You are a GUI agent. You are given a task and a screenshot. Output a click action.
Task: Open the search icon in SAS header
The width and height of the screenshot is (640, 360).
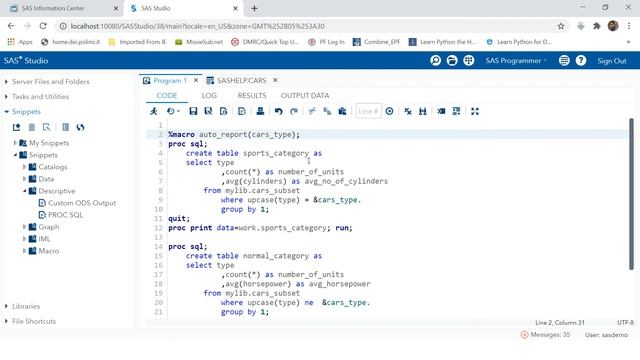pyautogui.click(x=436, y=60)
